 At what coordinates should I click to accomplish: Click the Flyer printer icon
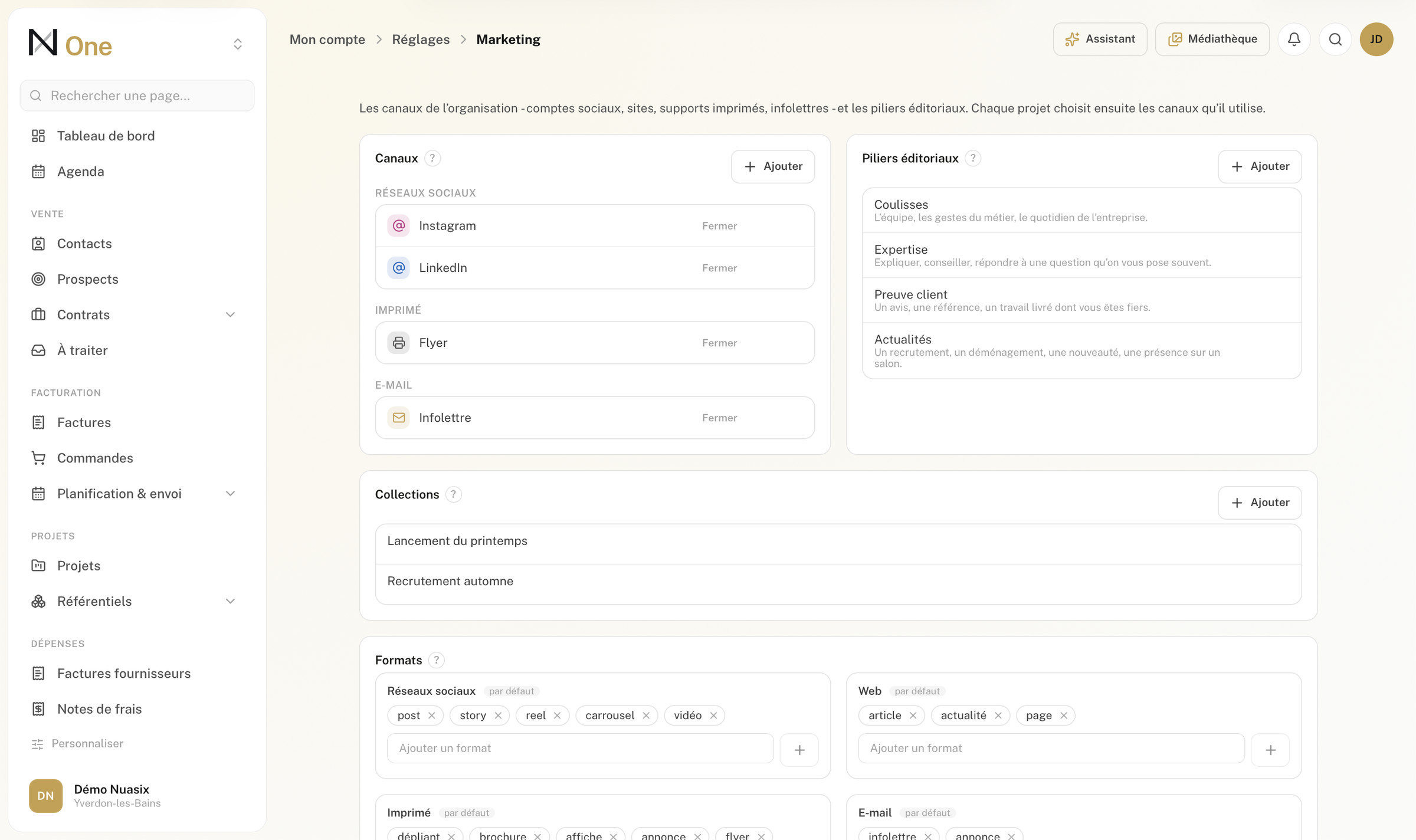(399, 343)
